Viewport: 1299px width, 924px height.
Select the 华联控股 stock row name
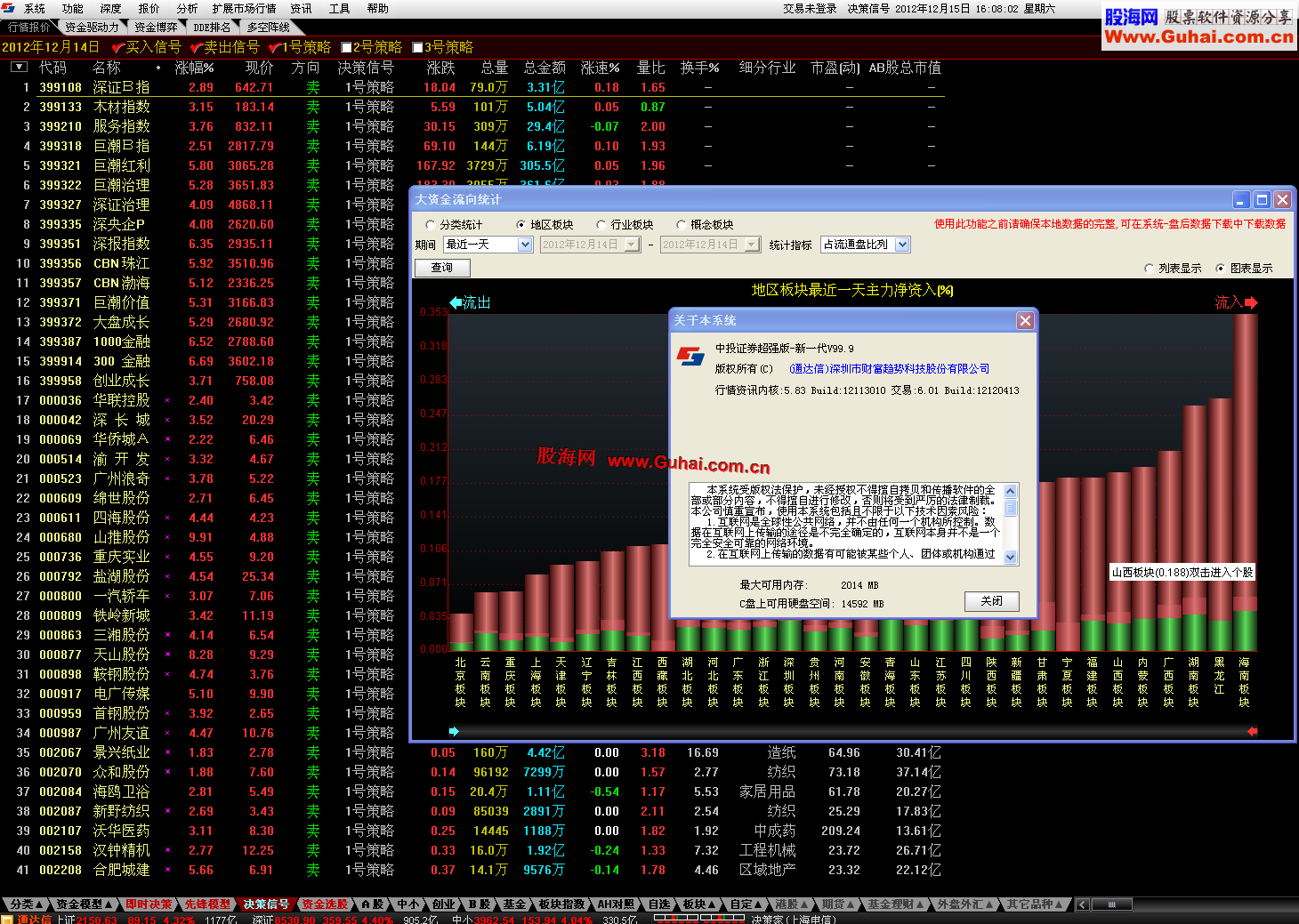coord(121,400)
